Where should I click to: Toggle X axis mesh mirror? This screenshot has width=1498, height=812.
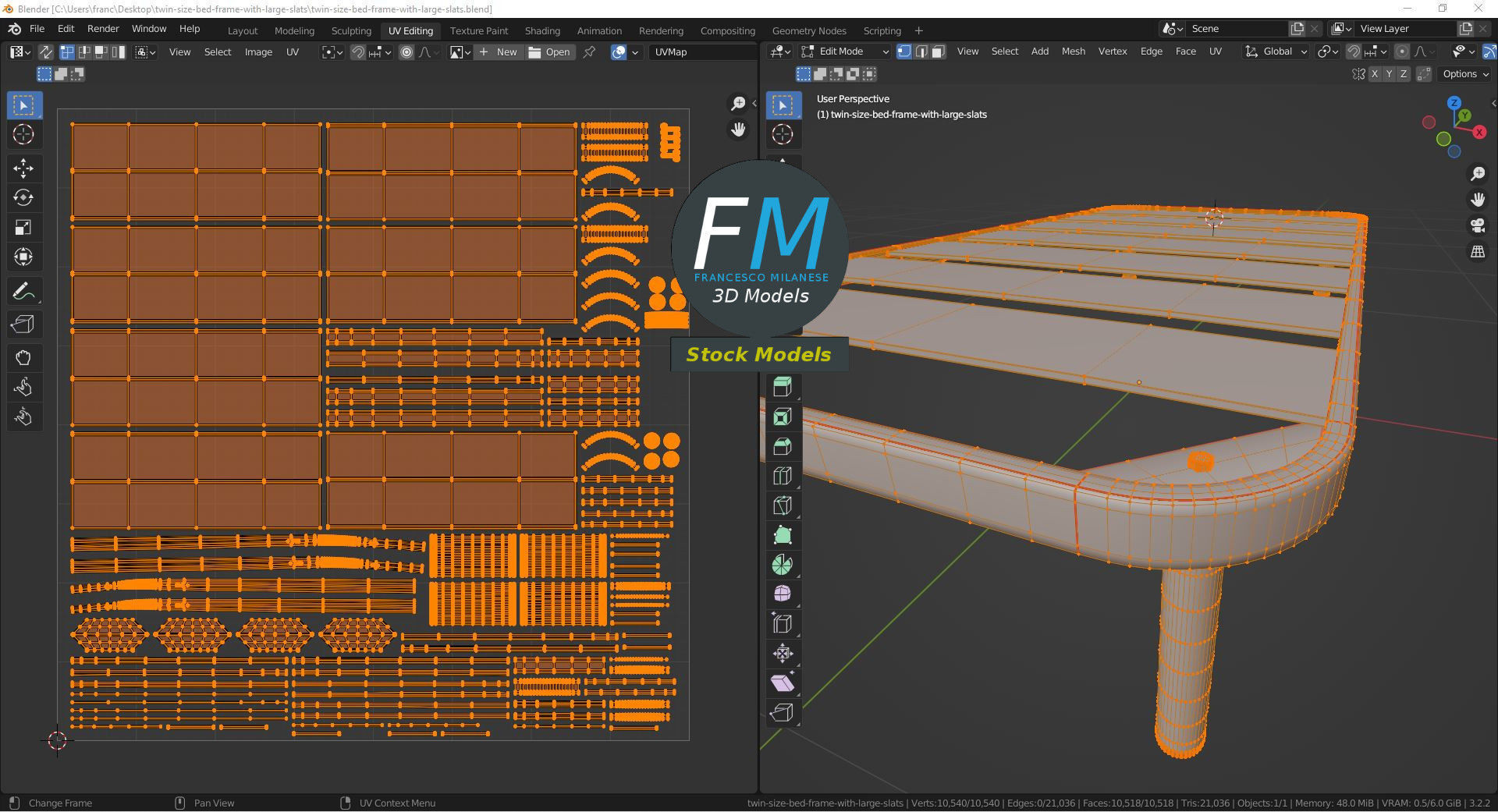tap(1375, 74)
